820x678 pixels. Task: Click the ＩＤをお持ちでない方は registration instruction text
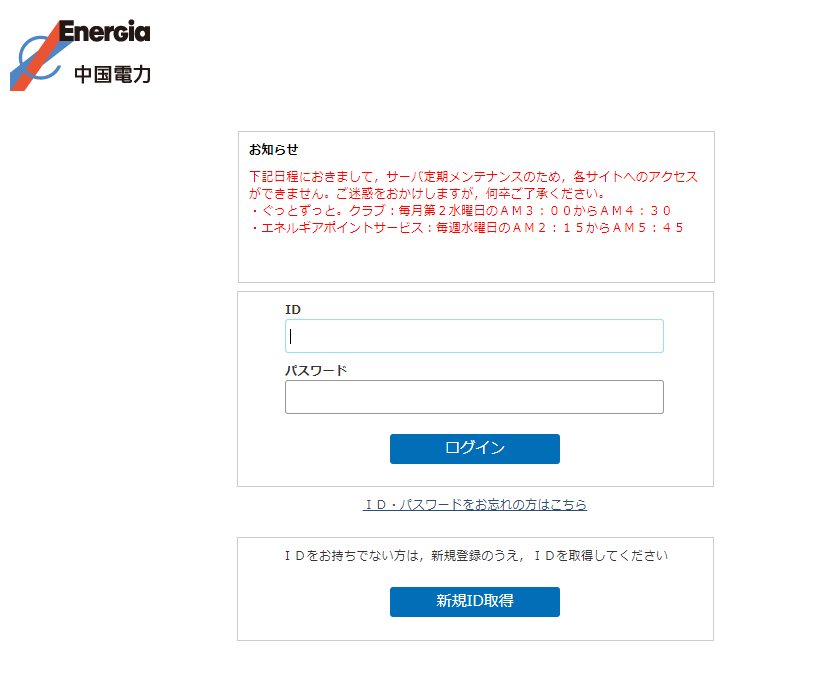pyautogui.click(x=475, y=556)
